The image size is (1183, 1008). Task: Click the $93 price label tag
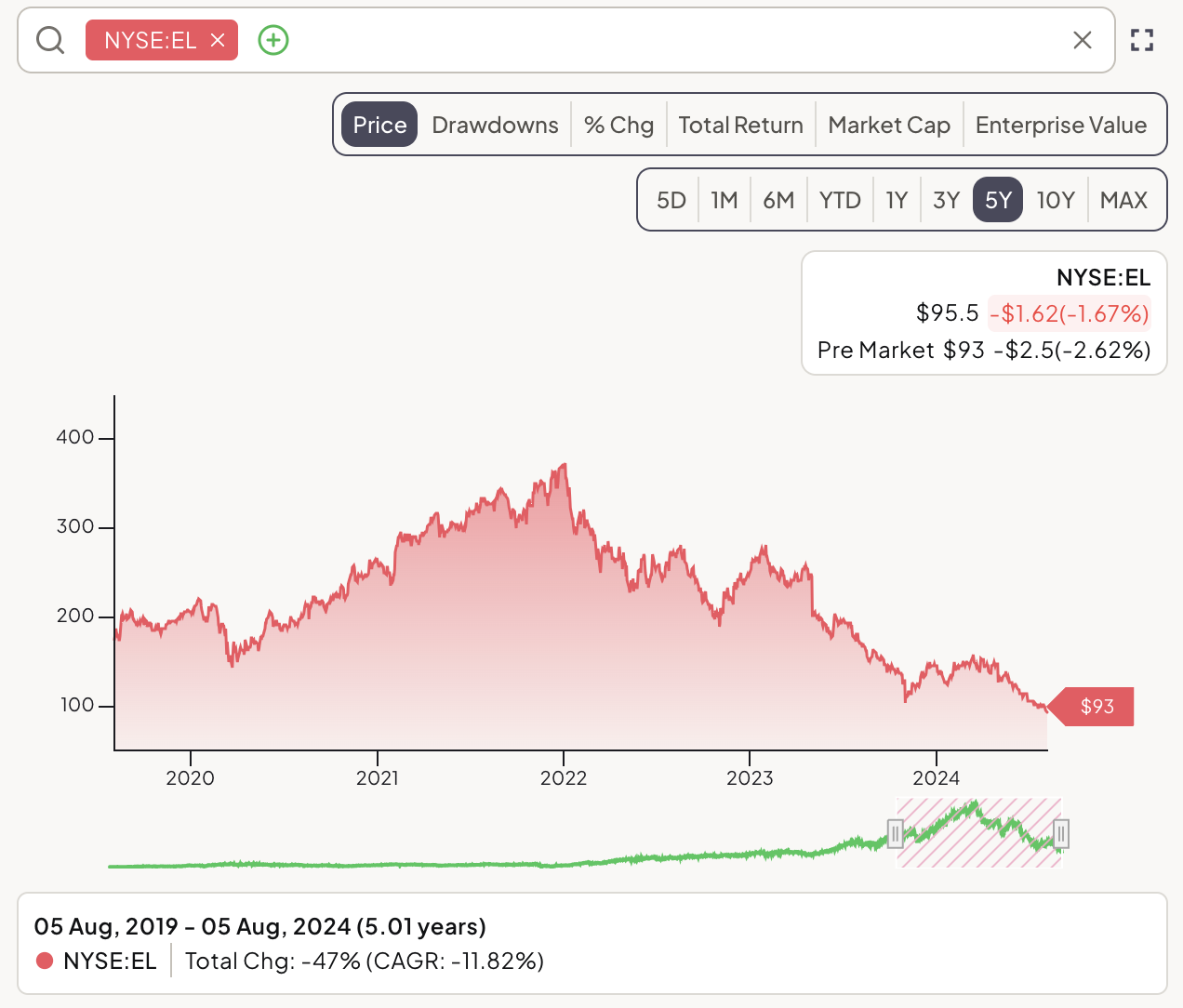pos(1092,707)
